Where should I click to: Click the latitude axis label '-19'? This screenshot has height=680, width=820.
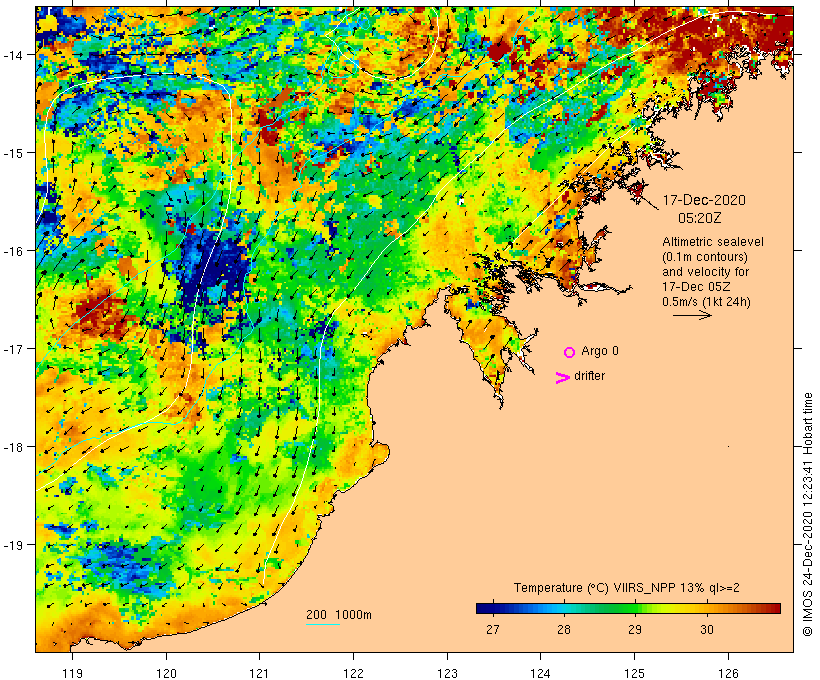point(12,545)
